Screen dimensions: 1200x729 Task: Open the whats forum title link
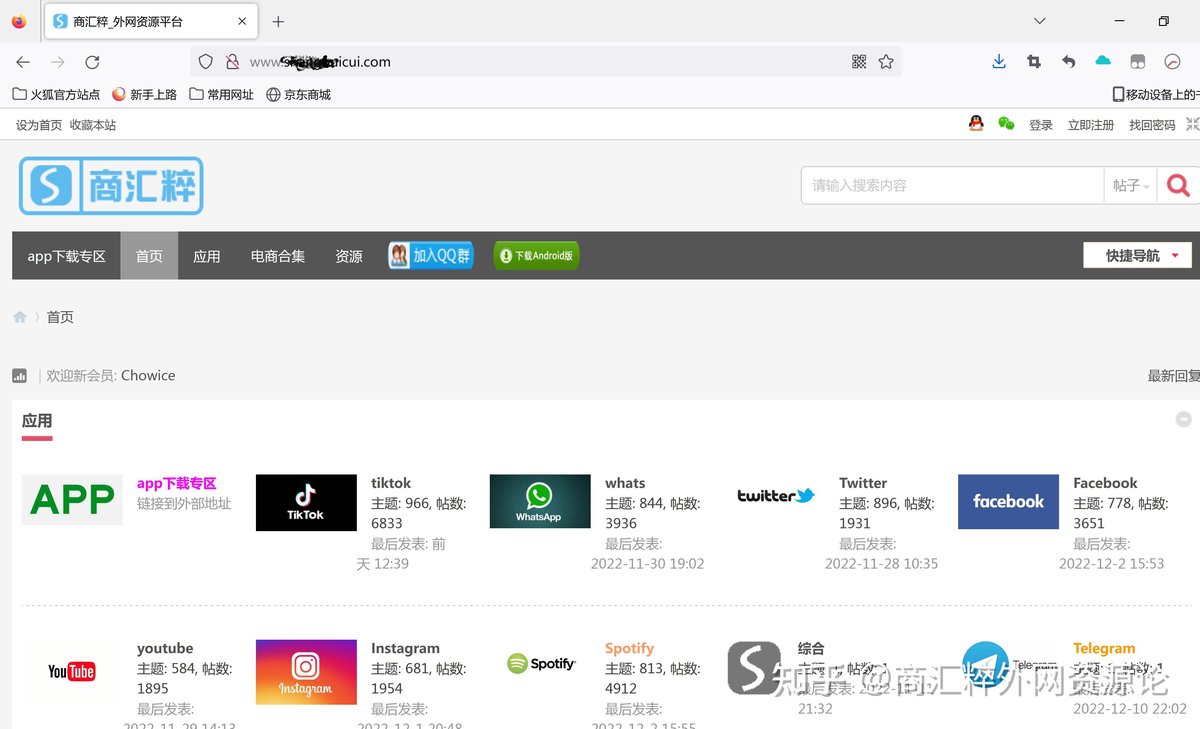tap(625, 483)
